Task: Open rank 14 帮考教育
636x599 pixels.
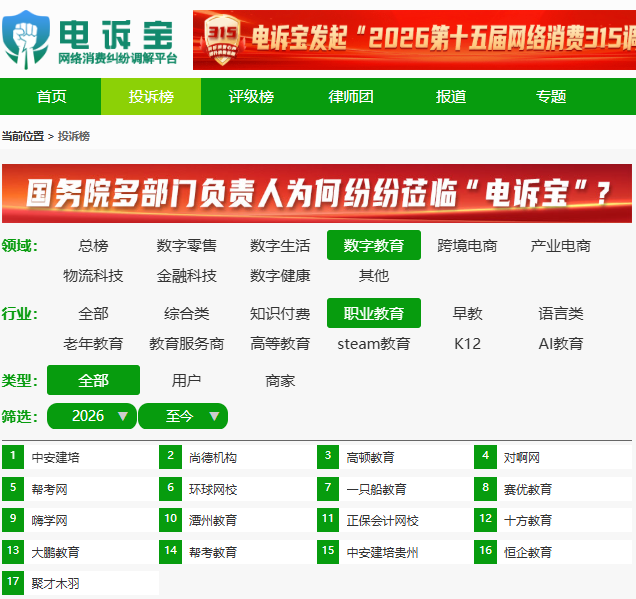Action: pos(213,552)
